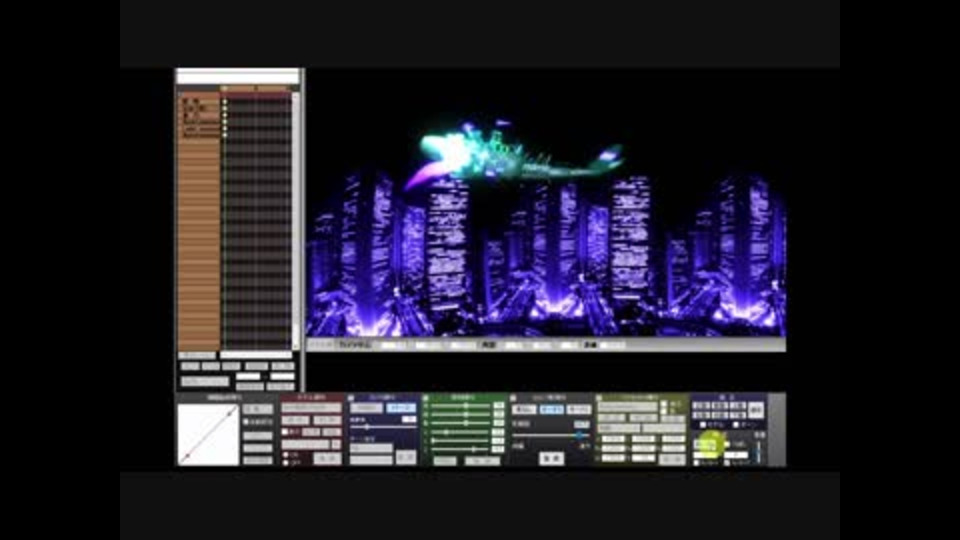Toggle the auto-interpolation checkbox beside the curve
The width and height of the screenshot is (960, 540).
click(x=246, y=422)
